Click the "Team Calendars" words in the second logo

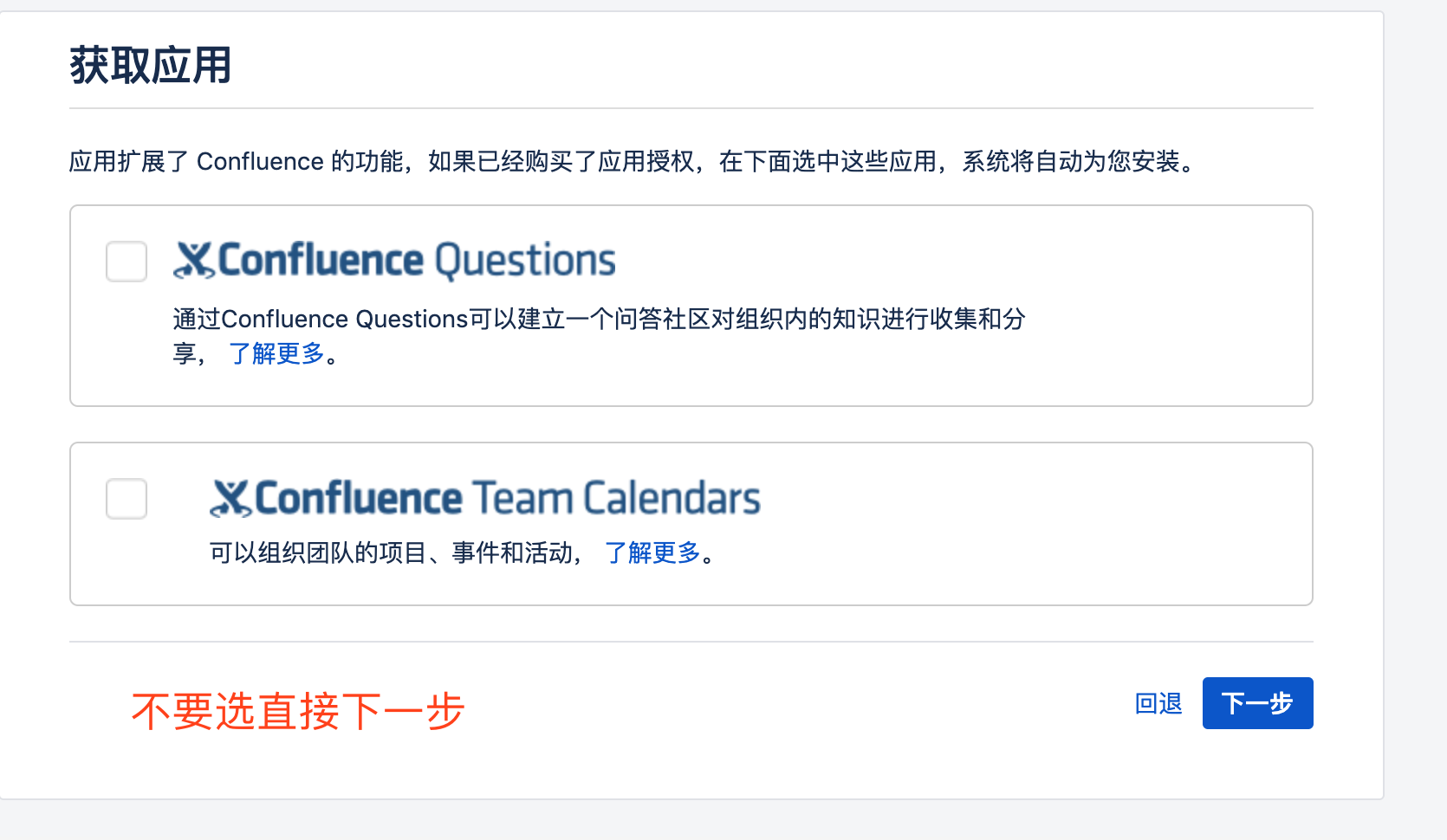616,498
